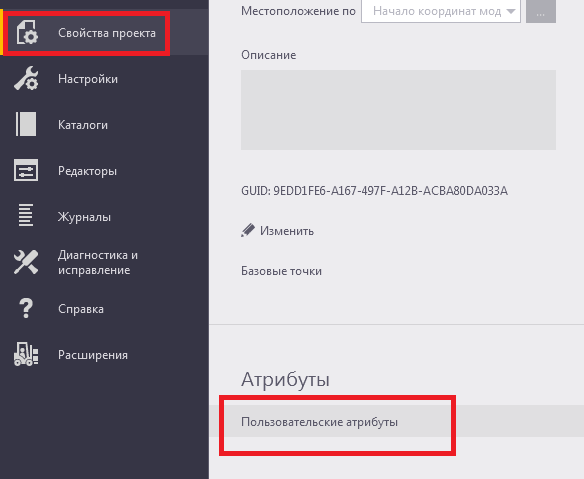584x479 pixels.
Task: Click the Расширения forklift icon
Action: click(x=26, y=354)
